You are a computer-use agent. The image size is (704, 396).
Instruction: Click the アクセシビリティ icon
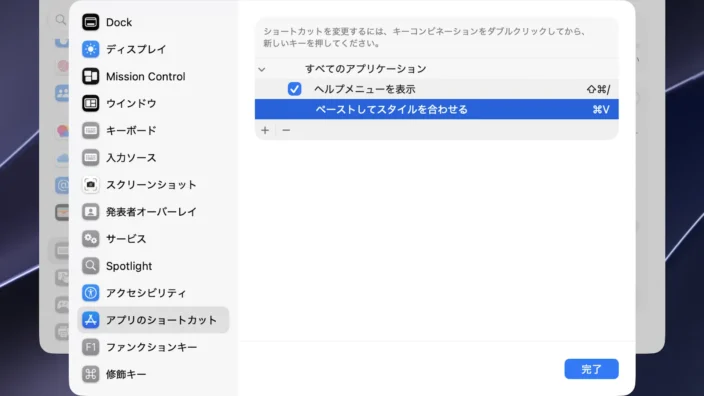90,293
